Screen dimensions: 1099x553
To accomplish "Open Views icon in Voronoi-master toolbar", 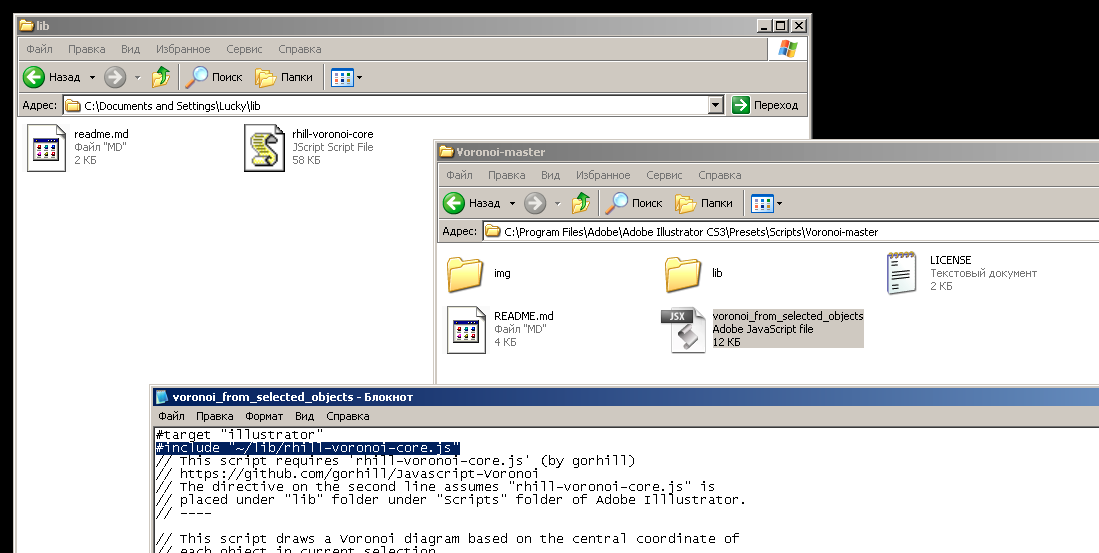I will tap(762, 203).
